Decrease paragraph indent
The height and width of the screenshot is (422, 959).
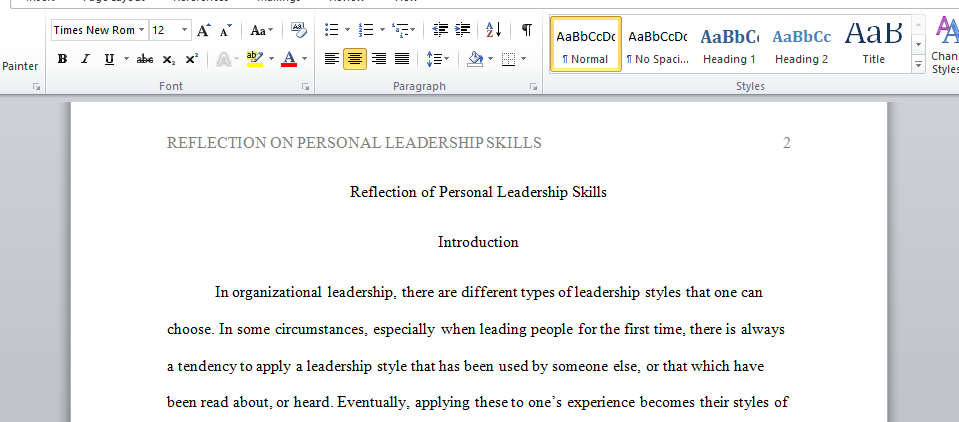440,29
